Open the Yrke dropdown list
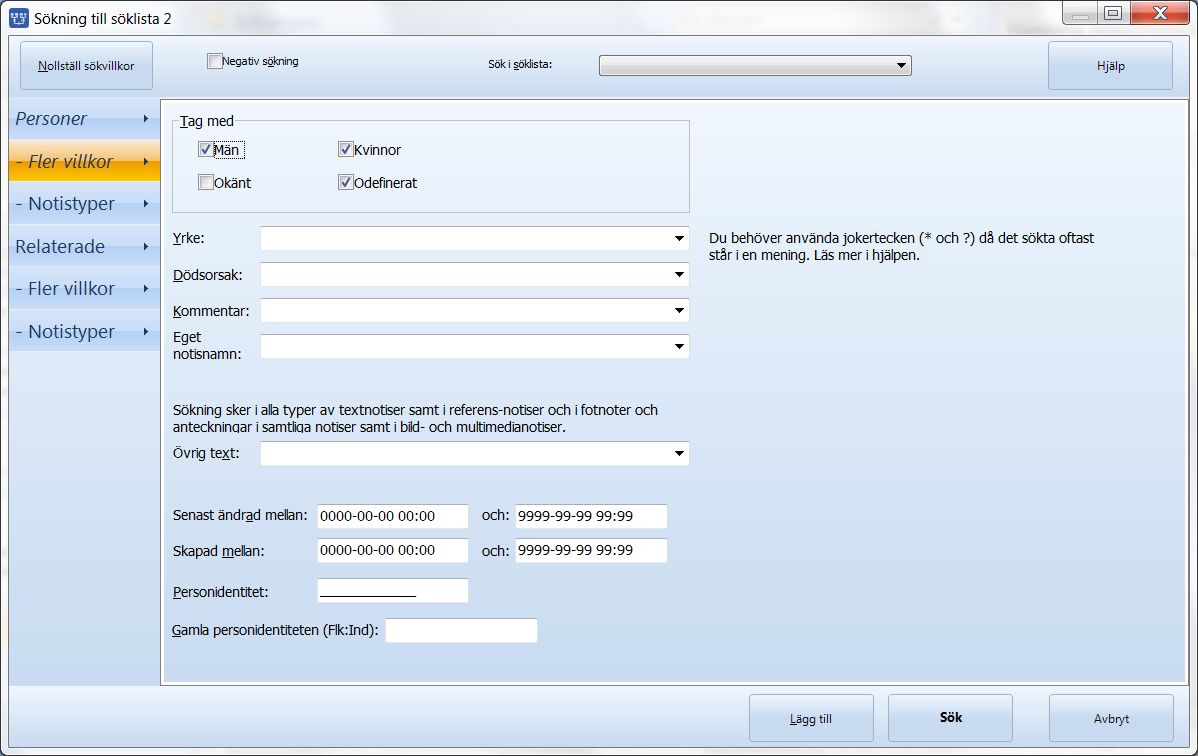Viewport: 1198px width, 756px height. pyautogui.click(x=679, y=238)
